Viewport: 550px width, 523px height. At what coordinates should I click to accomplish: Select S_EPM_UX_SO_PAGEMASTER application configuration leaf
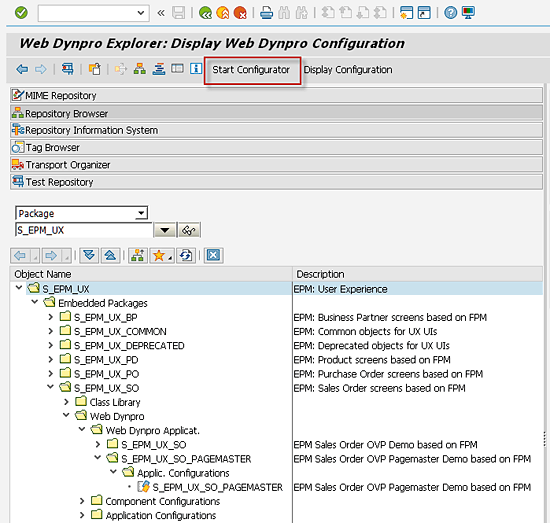(217, 487)
